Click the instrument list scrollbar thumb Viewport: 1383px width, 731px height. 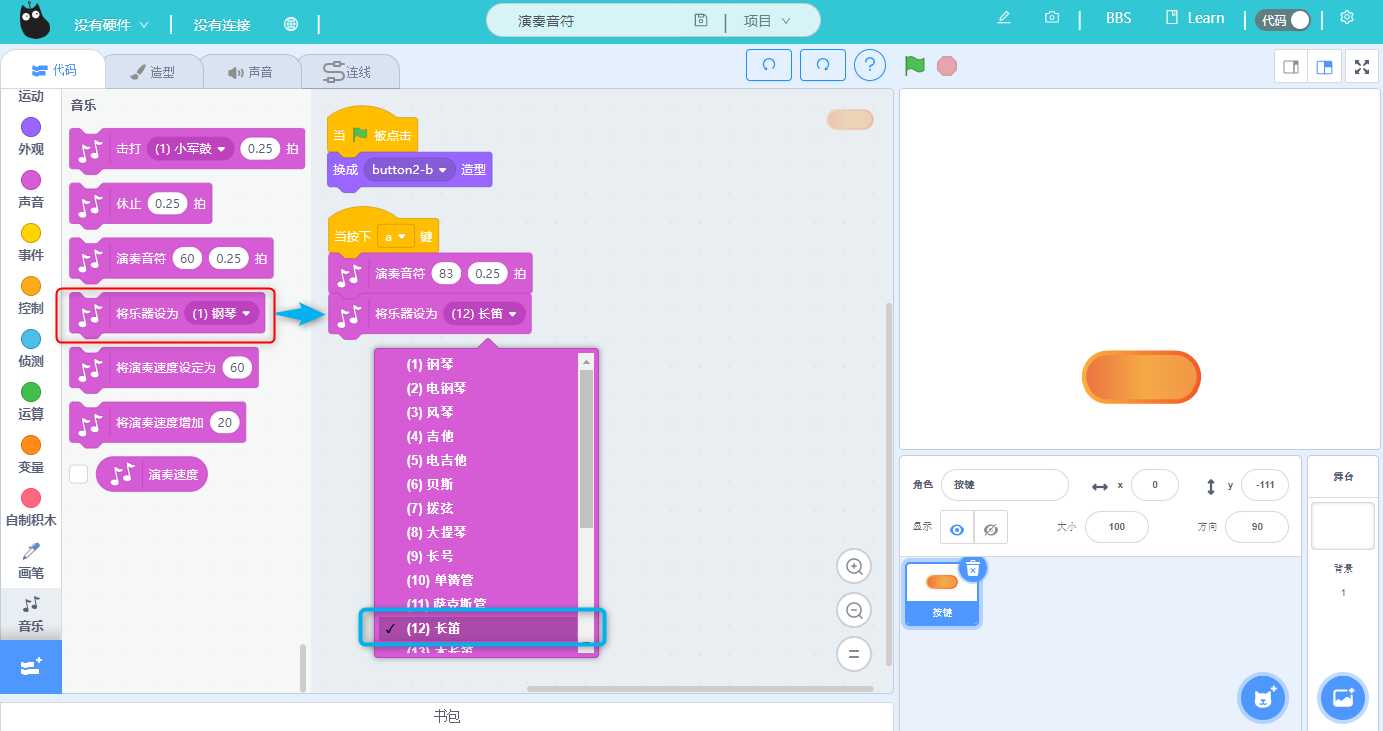point(587,448)
